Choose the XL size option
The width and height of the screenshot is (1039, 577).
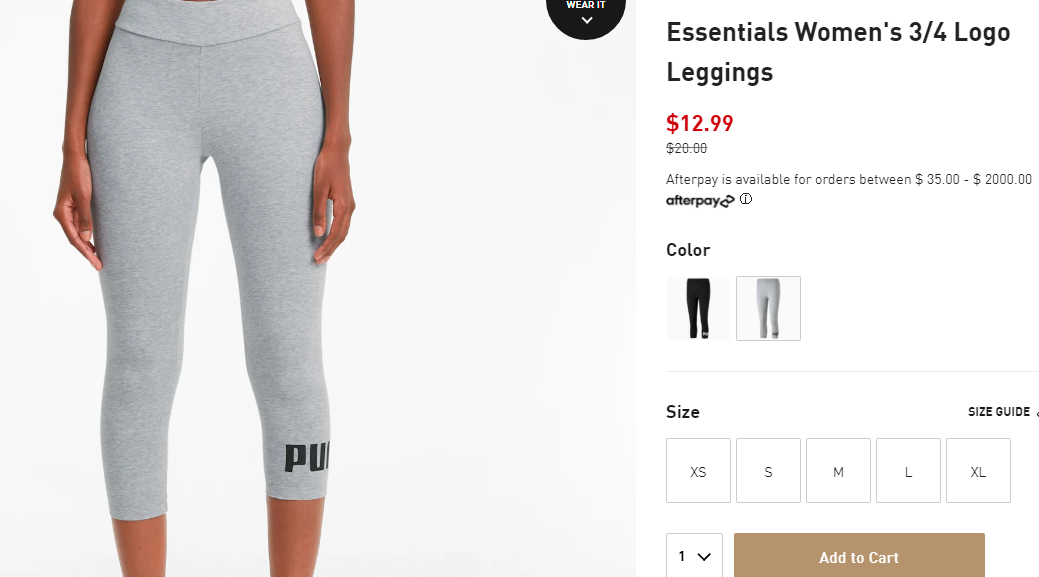coord(979,470)
